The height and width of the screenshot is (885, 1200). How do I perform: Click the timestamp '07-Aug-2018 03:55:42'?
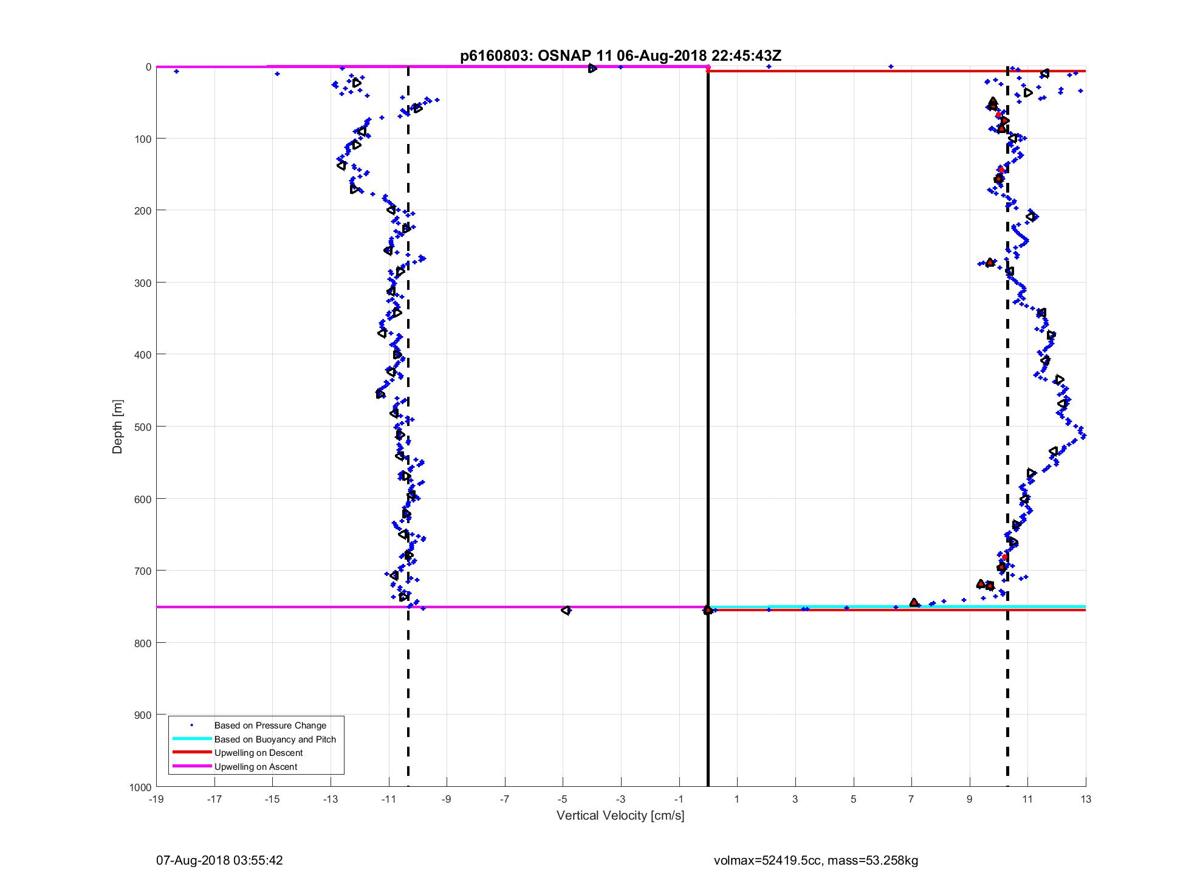click(220, 860)
